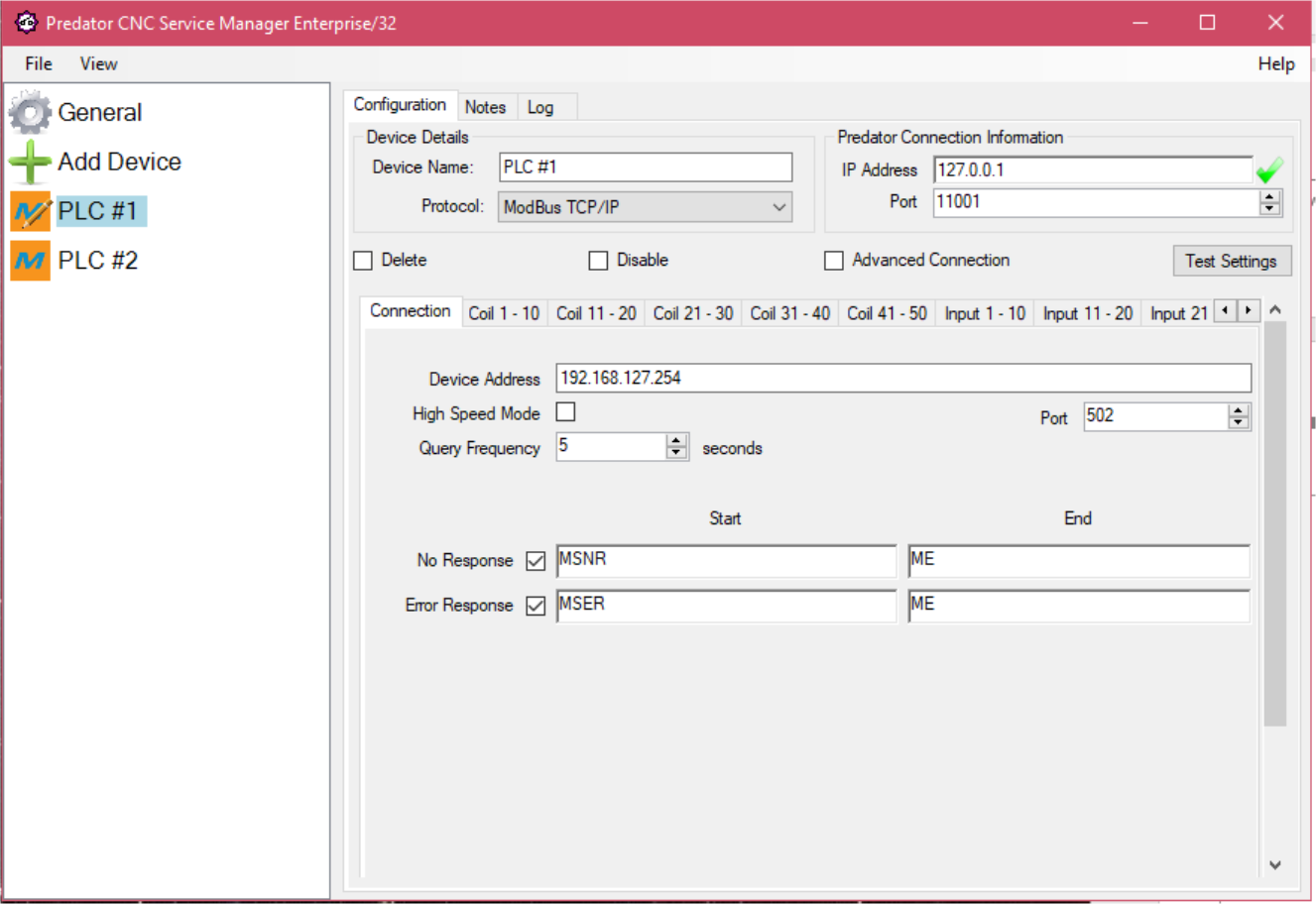Open the Protocol dropdown
This screenshot has width=1316, height=904.
(x=779, y=207)
